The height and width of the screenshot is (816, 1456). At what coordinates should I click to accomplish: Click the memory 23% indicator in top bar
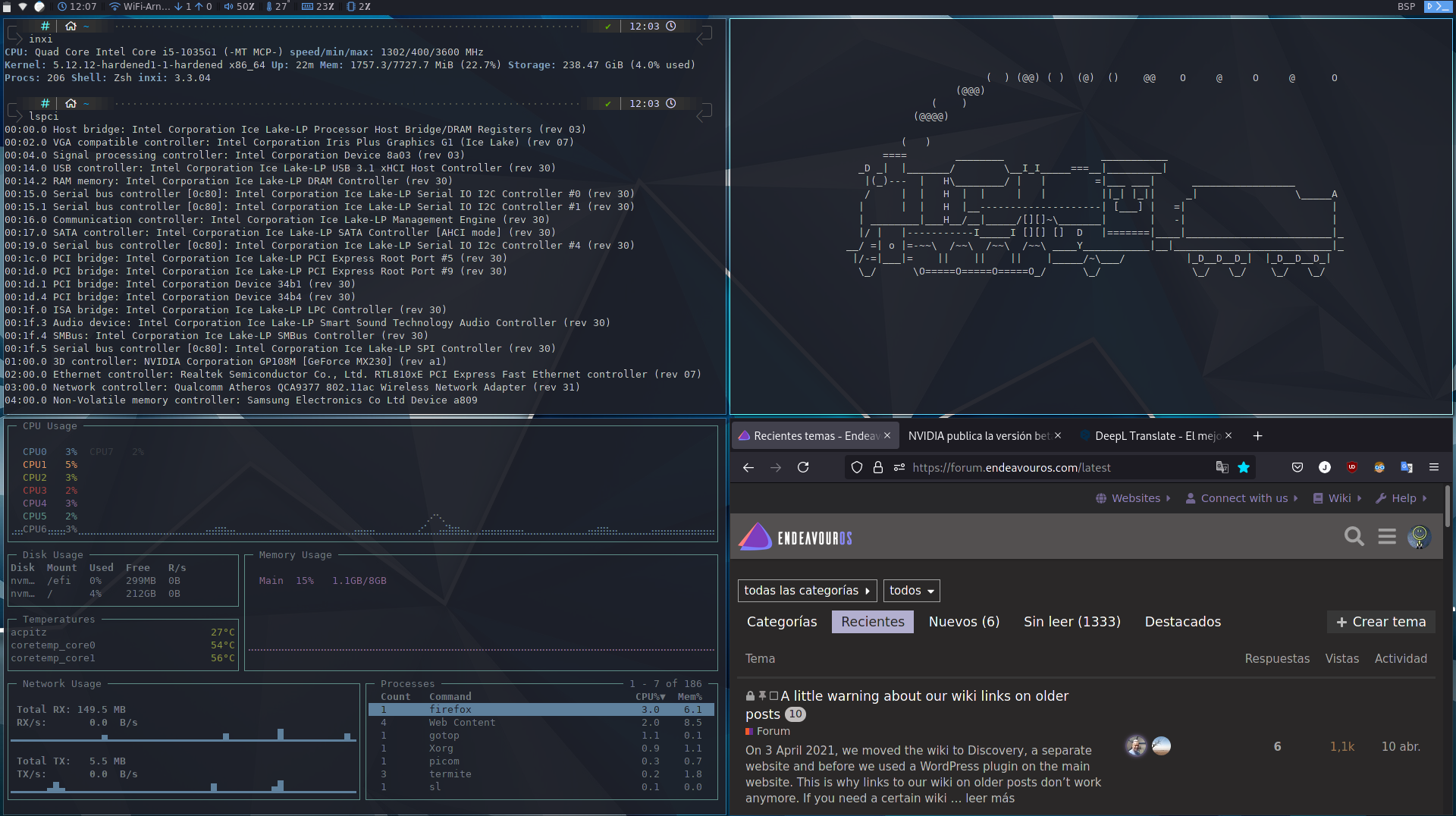318,6
